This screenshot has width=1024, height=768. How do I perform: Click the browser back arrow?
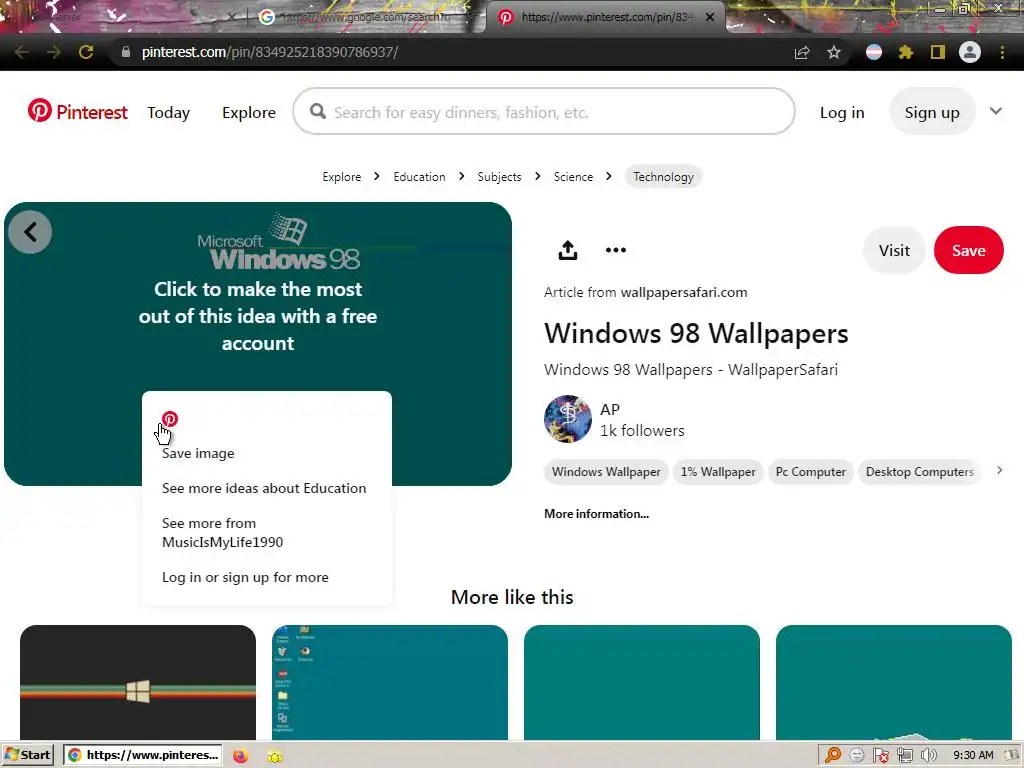tap(22, 52)
